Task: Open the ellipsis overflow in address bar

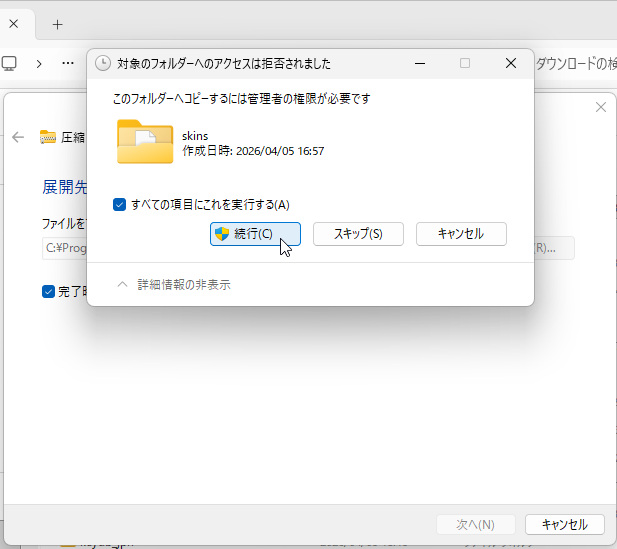Action: tap(68, 63)
